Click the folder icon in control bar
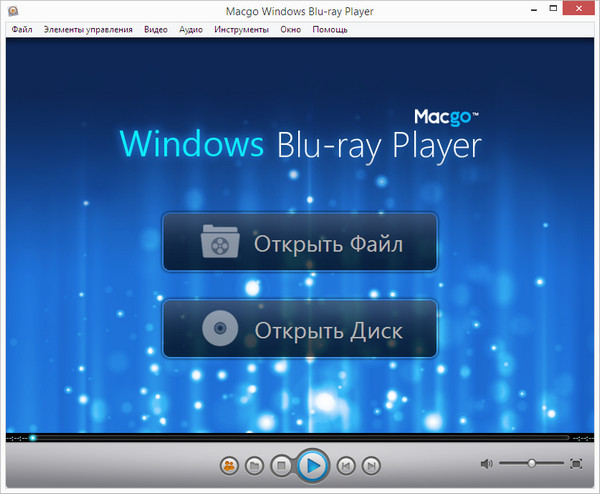 point(255,465)
